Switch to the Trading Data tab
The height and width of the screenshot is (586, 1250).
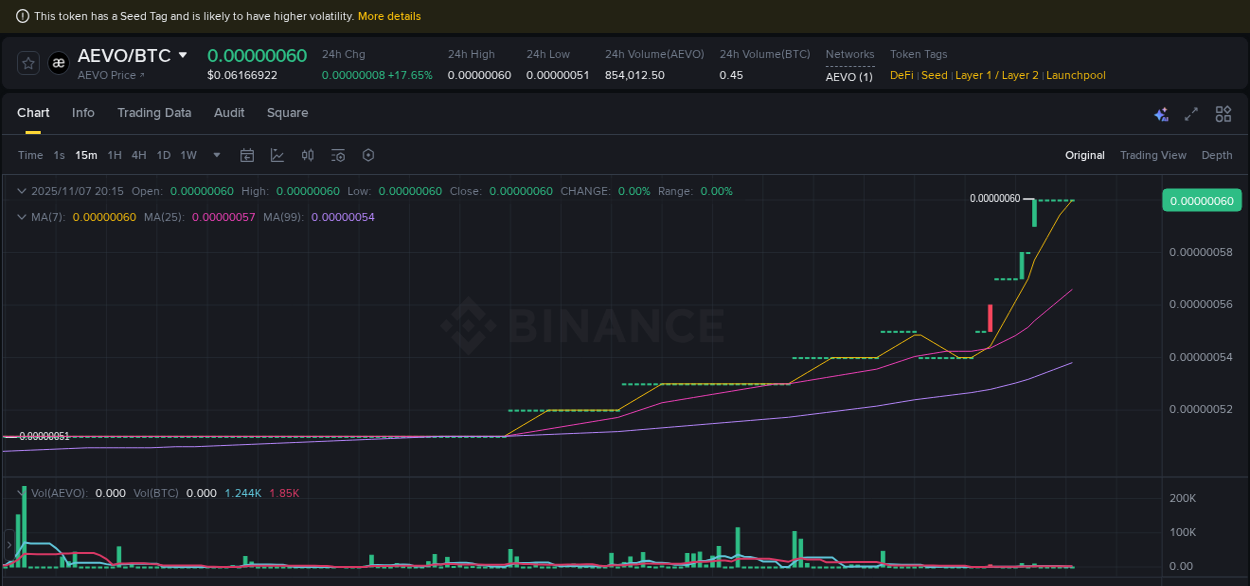tap(154, 113)
